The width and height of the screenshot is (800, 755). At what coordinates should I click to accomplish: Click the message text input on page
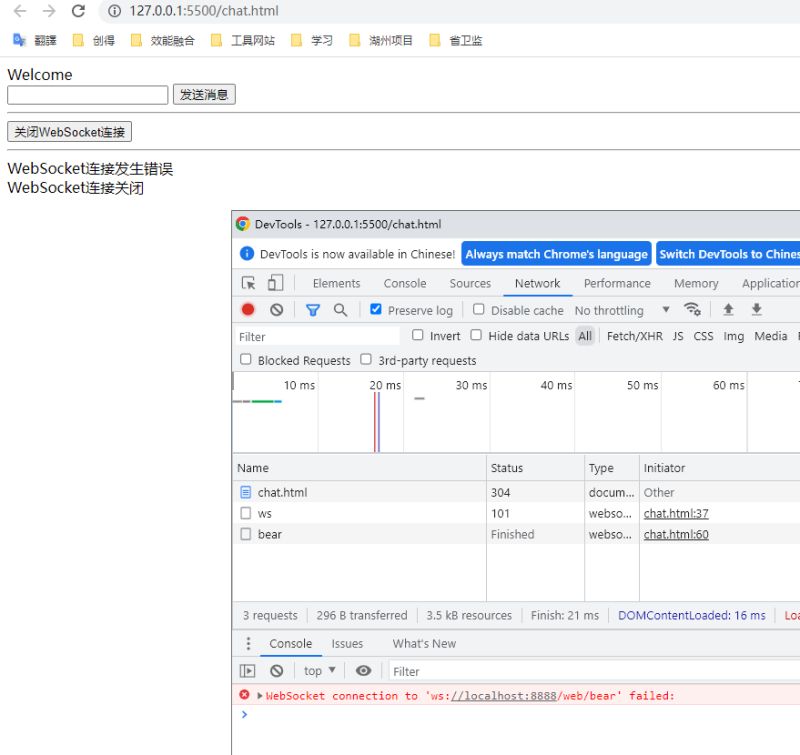[88, 95]
